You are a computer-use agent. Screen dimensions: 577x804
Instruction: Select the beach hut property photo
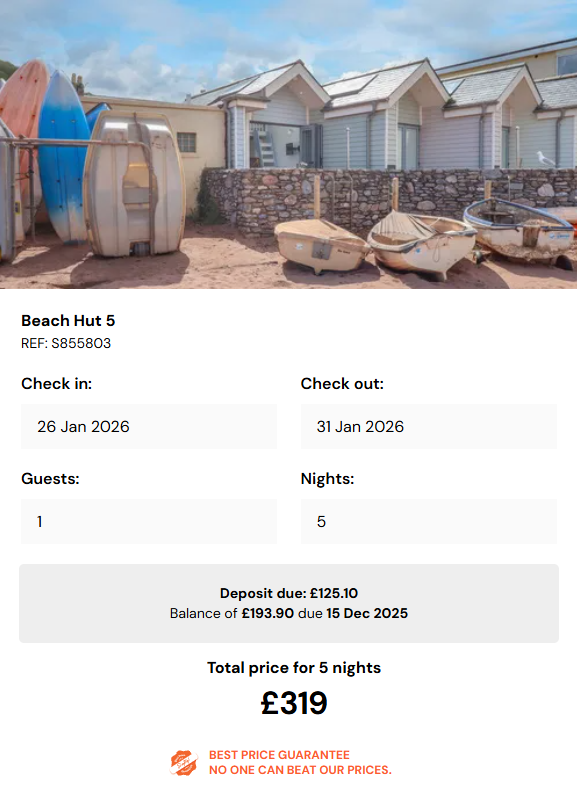[x=288, y=145]
